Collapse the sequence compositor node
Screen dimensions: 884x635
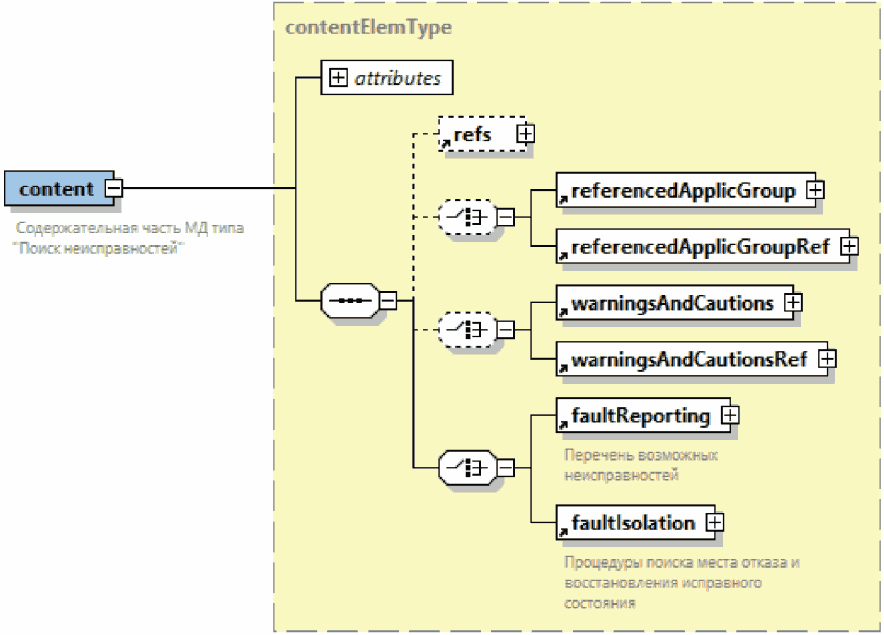pyautogui.click(x=387, y=299)
